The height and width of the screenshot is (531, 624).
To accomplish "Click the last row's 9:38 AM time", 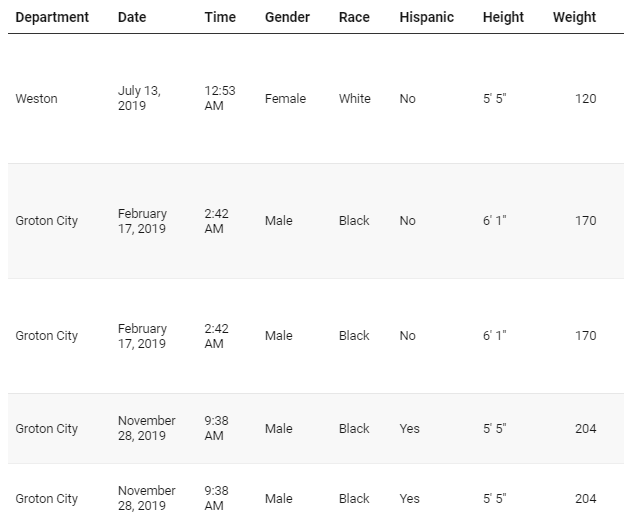I will tap(216, 498).
